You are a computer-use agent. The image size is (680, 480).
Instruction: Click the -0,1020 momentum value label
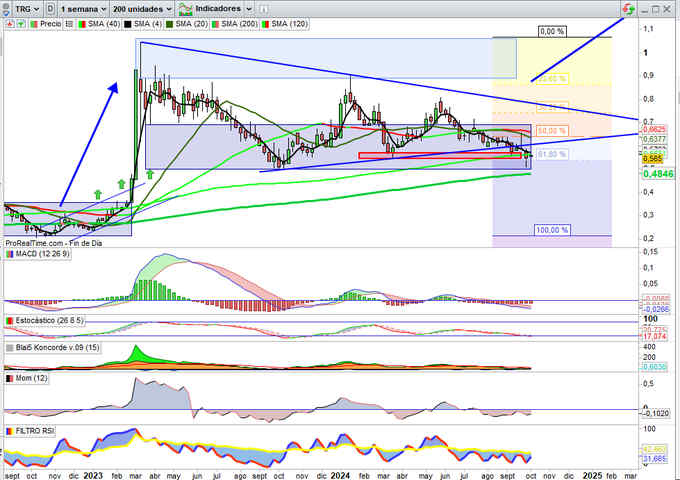coord(657,414)
